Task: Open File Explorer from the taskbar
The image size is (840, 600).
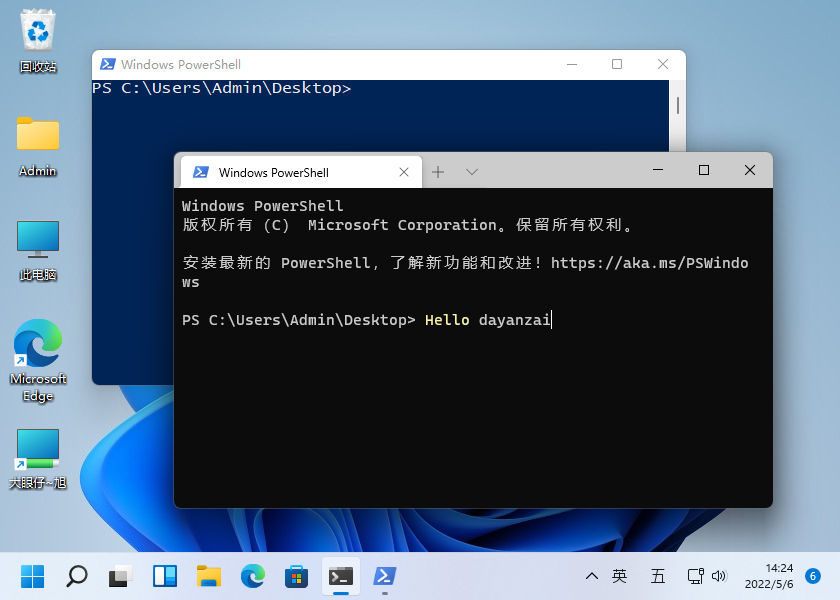Action: pyautogui.click(x=208, y=576)
